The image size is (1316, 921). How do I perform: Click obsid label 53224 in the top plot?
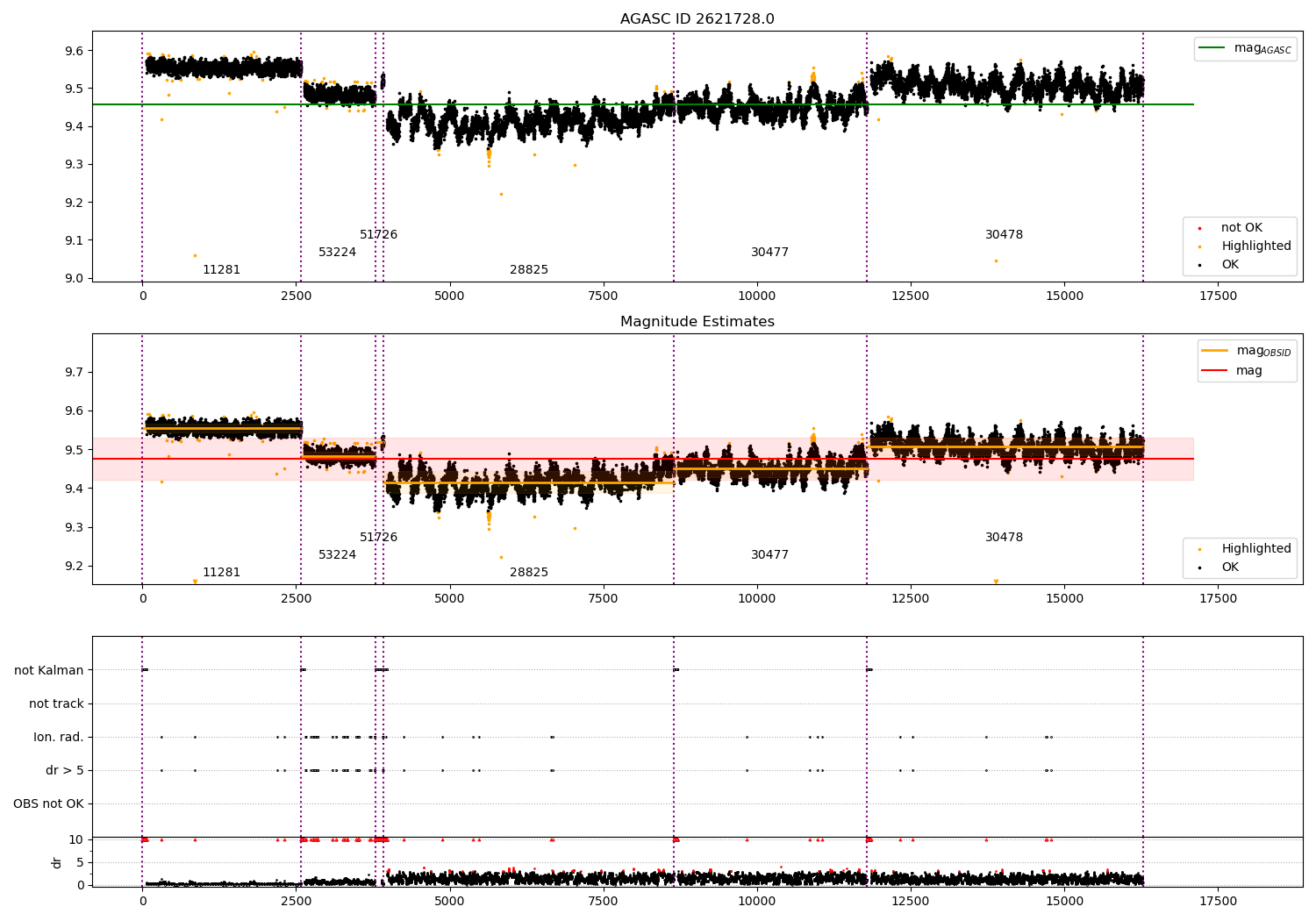[337, 253]
